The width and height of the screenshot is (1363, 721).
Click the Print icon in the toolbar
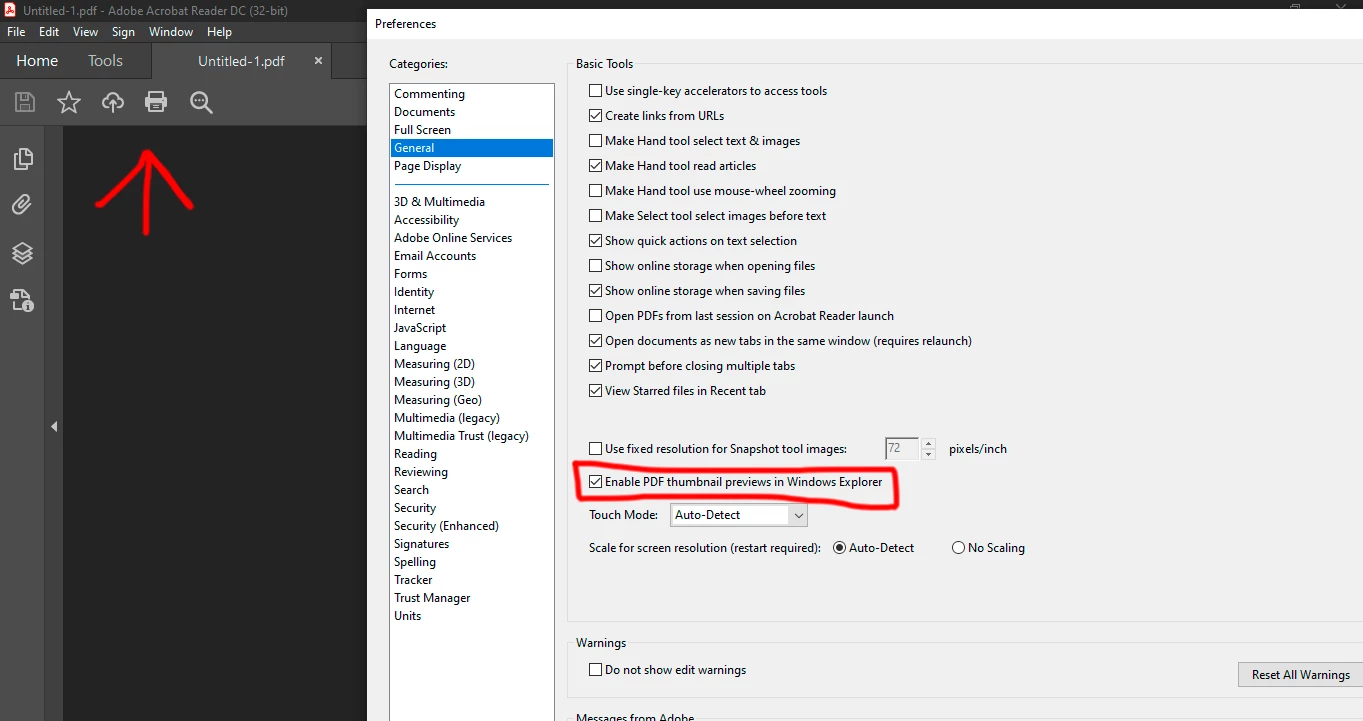156,102
